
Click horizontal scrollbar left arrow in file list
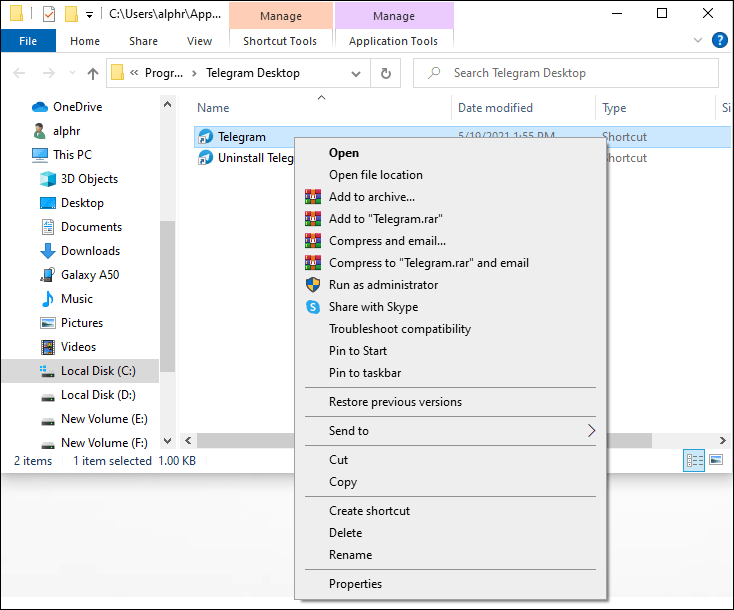[x=188, y=441]
